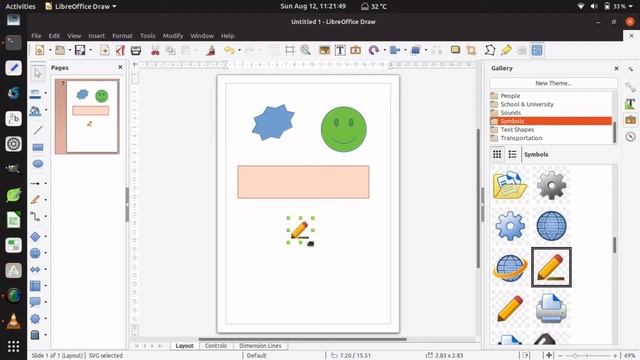640x360 pixels.
Task: Select the grey gear gallery symbol
Action: click(551, 185)
